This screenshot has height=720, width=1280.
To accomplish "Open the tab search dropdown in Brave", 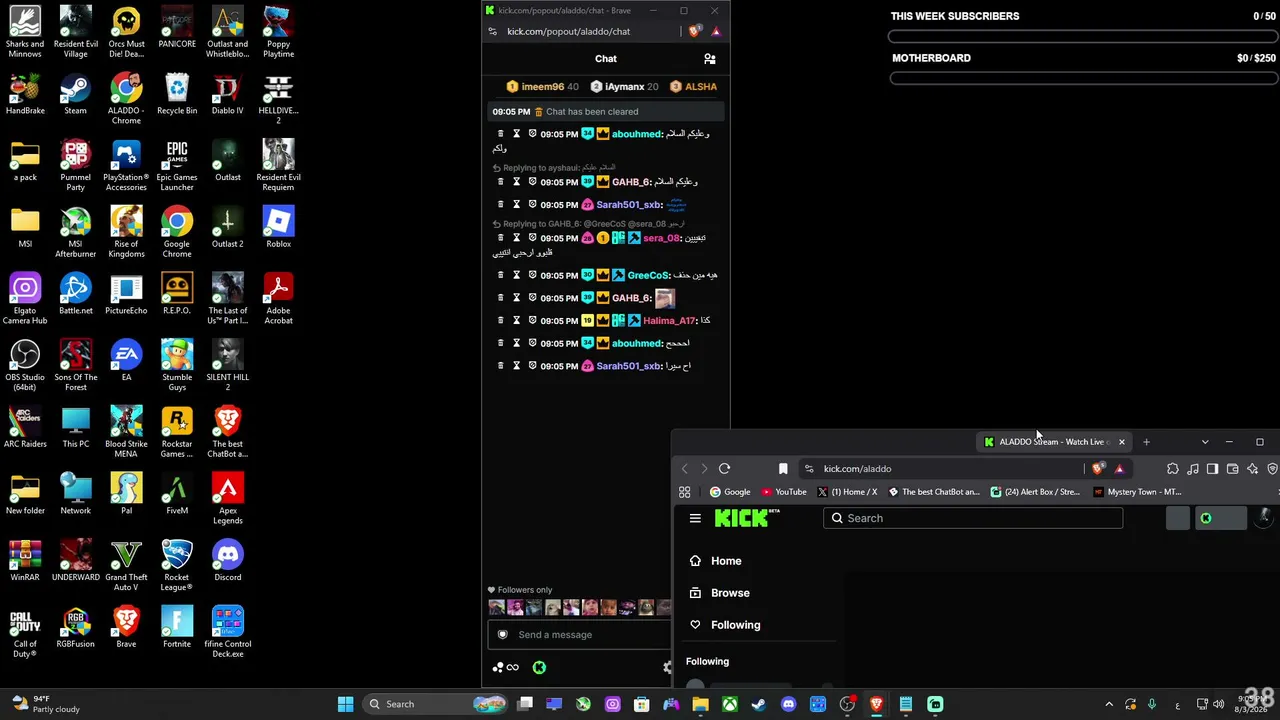I will (1205, 442).
